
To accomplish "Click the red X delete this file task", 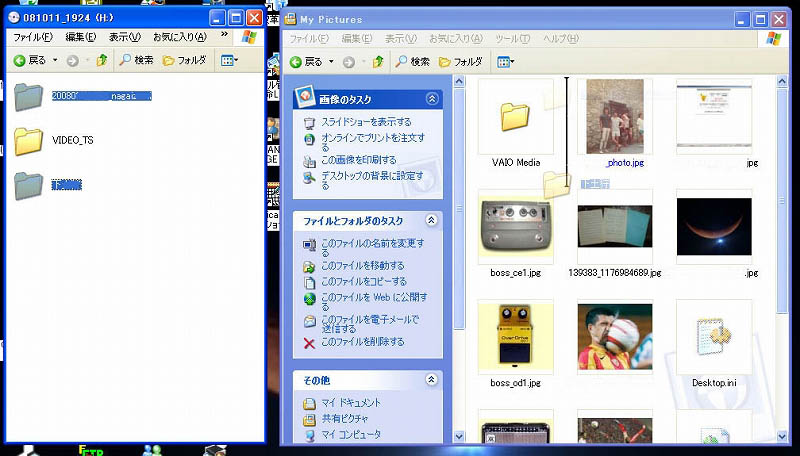I will pos(309,342).
